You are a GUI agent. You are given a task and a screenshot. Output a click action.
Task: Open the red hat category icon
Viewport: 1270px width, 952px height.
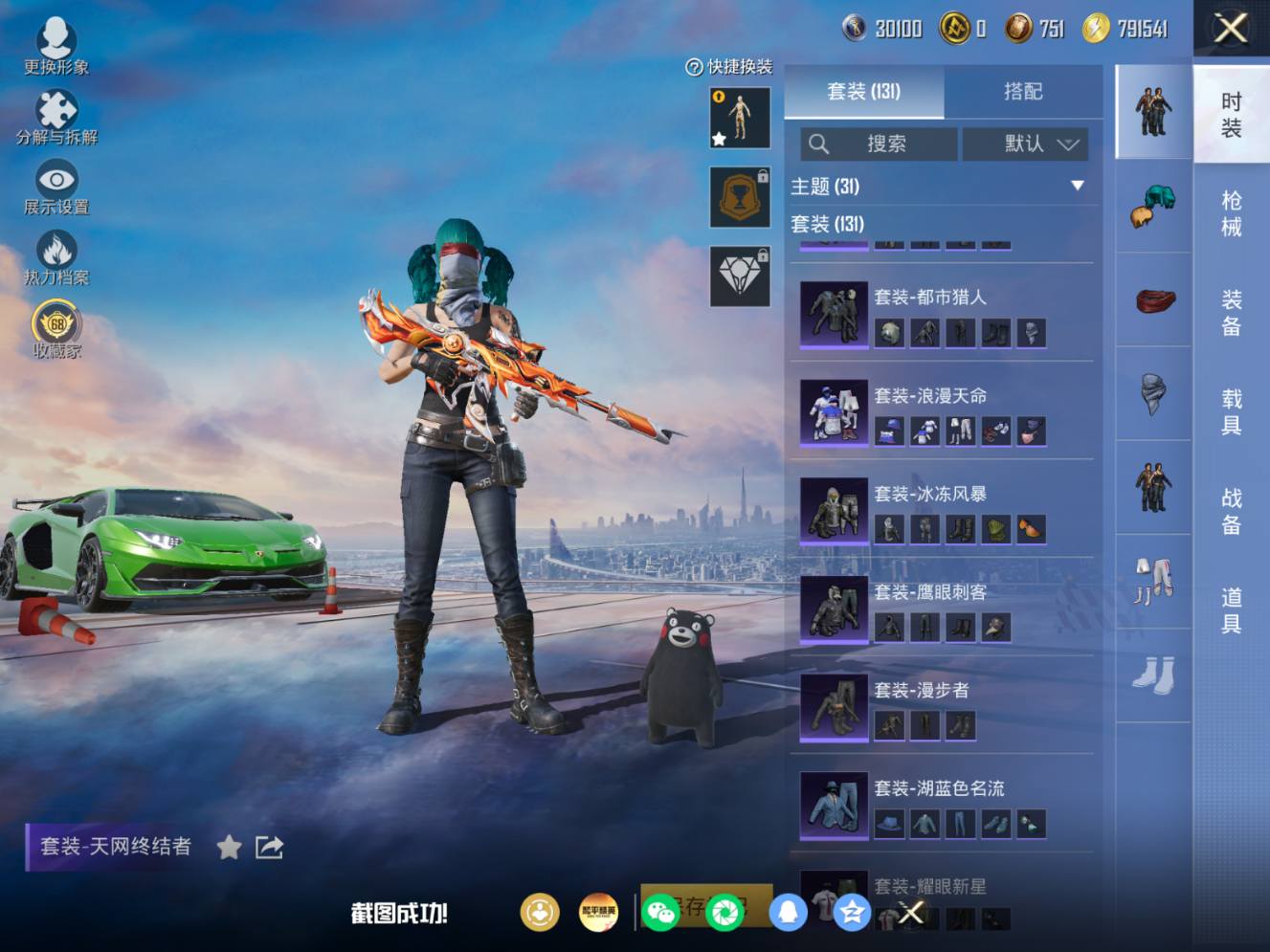point(1153,299)
